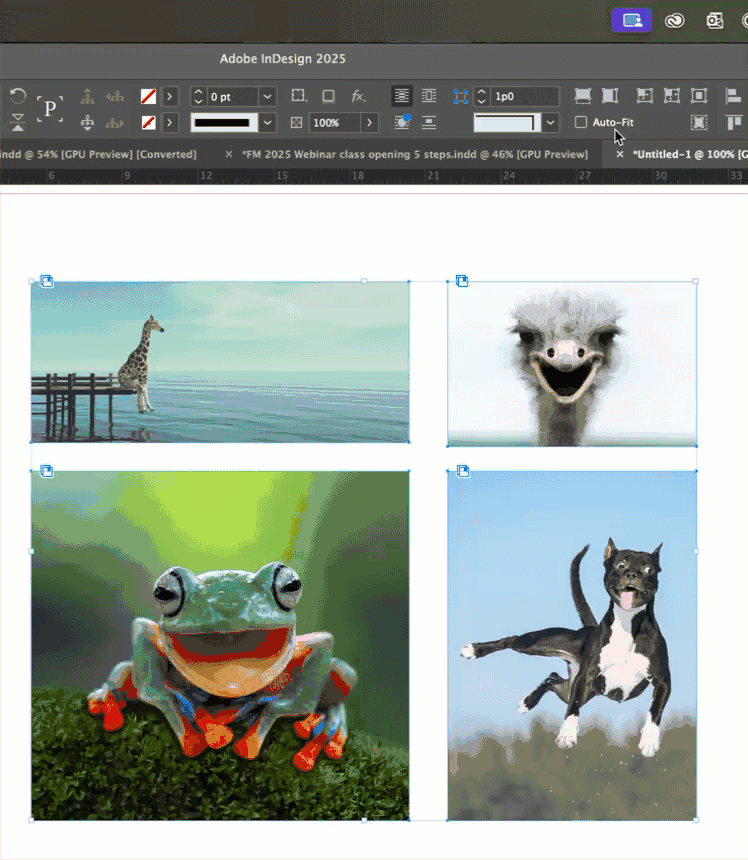
Task: Expand the opacity 100% slider arrow
Action: point(370,123)
